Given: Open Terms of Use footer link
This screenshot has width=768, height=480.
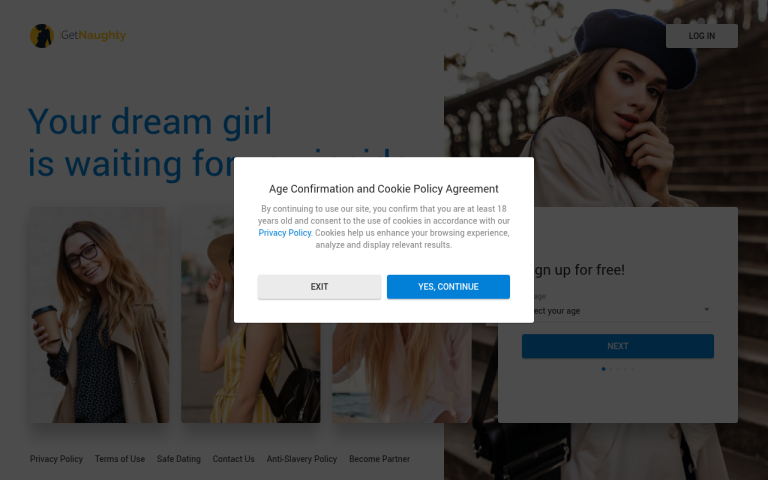Looking at the screenshot, I should point(120,459).
